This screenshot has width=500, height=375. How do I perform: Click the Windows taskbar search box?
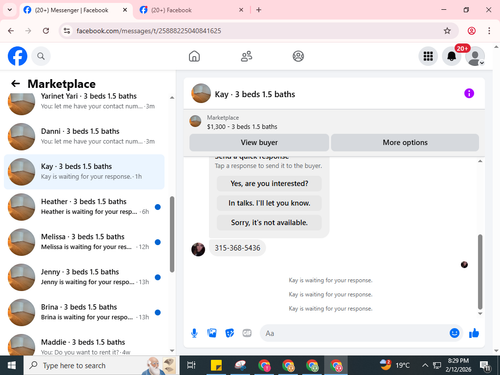102,365
